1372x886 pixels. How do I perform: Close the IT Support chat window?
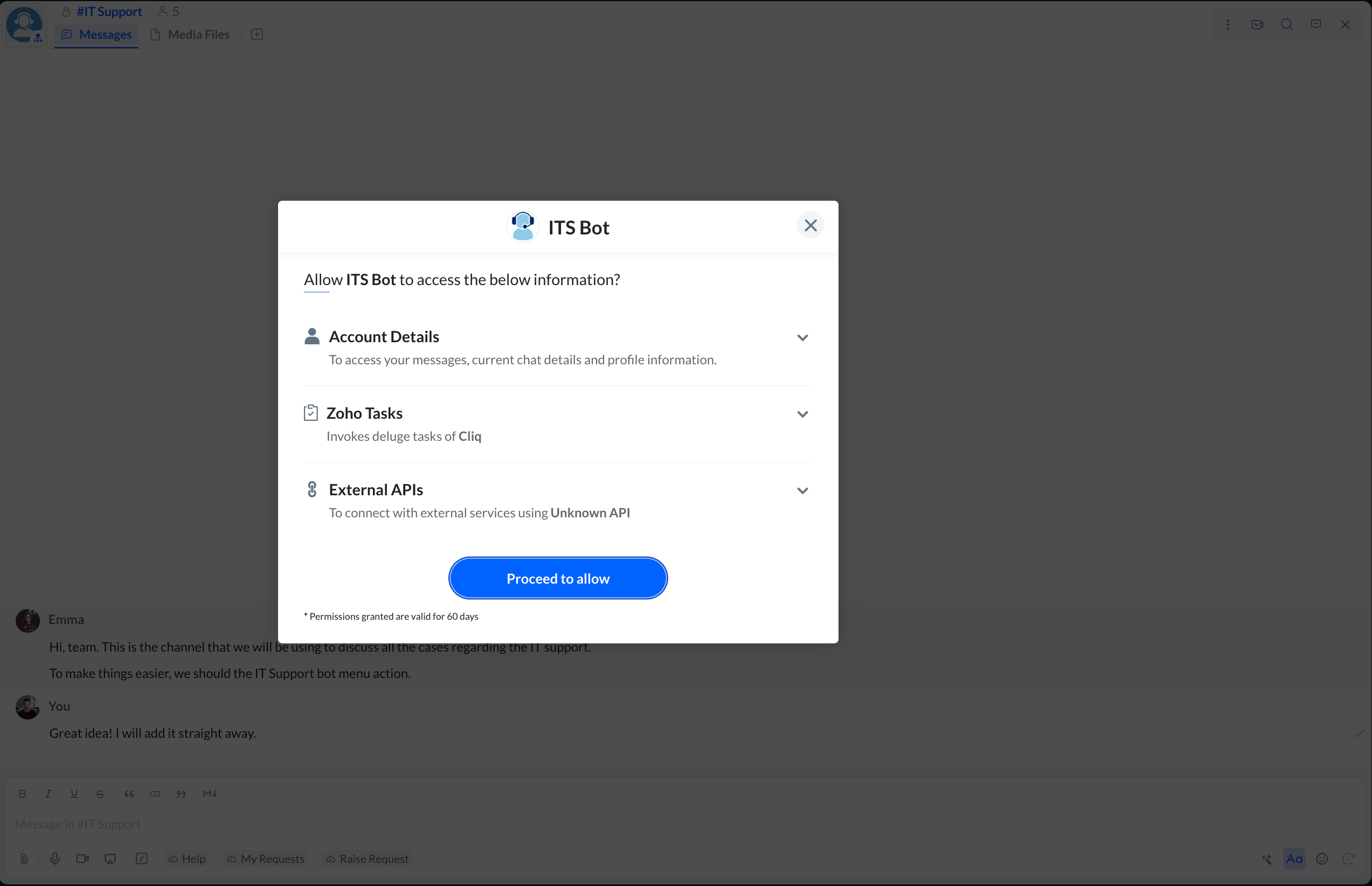[x=1345, y=24]
